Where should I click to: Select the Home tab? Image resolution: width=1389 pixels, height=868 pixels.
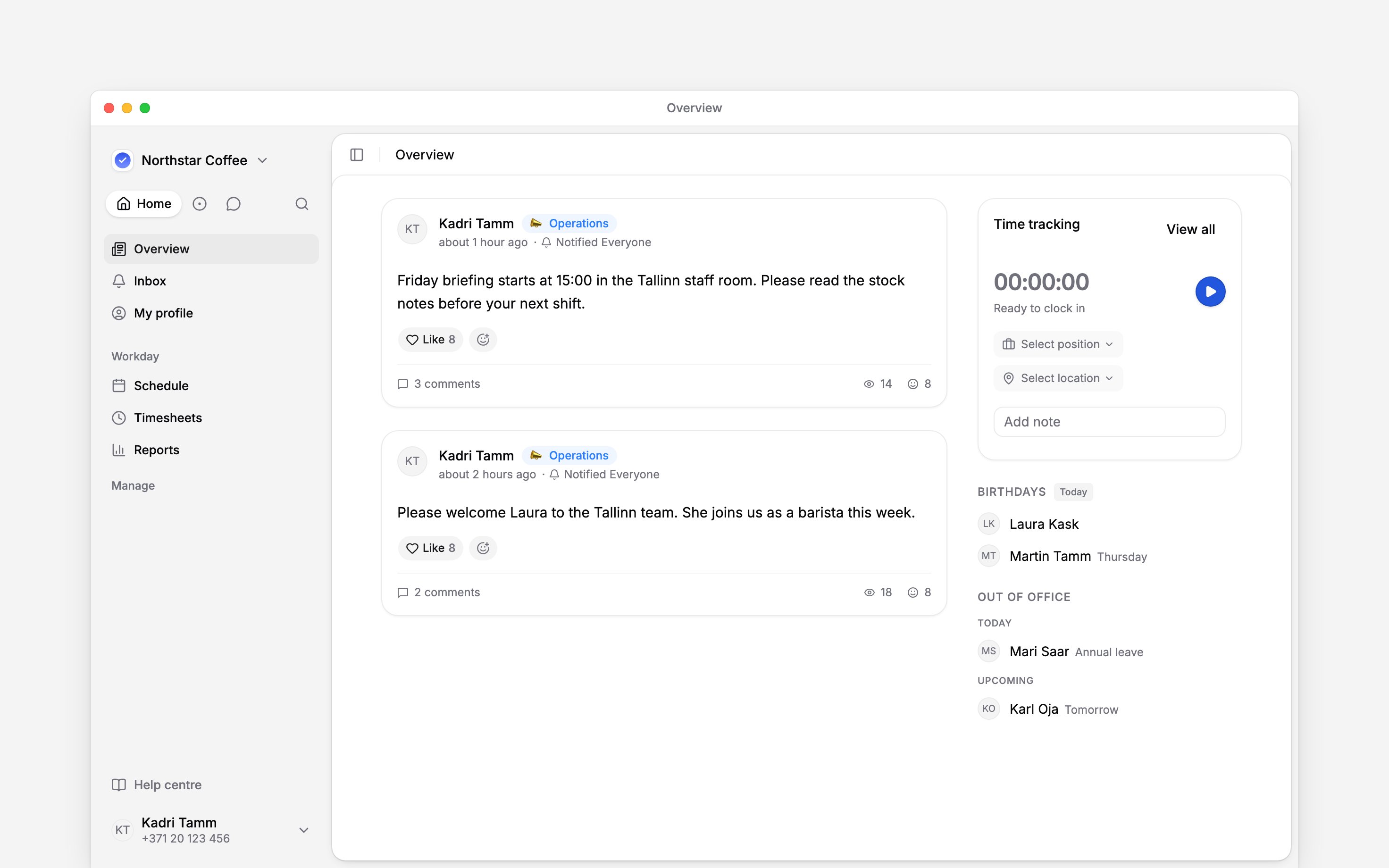(x=143, y=204)
